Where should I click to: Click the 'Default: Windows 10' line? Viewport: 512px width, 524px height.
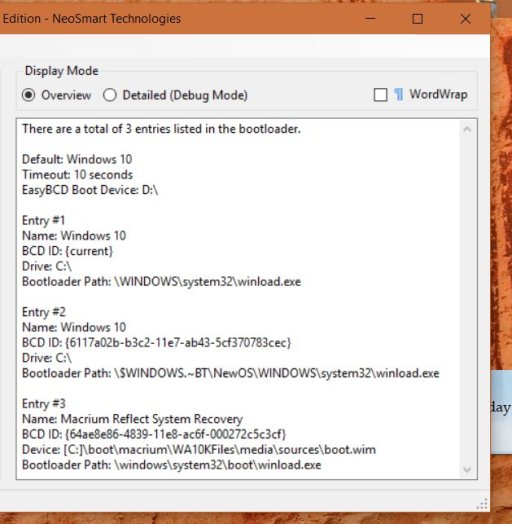(77, 159)
